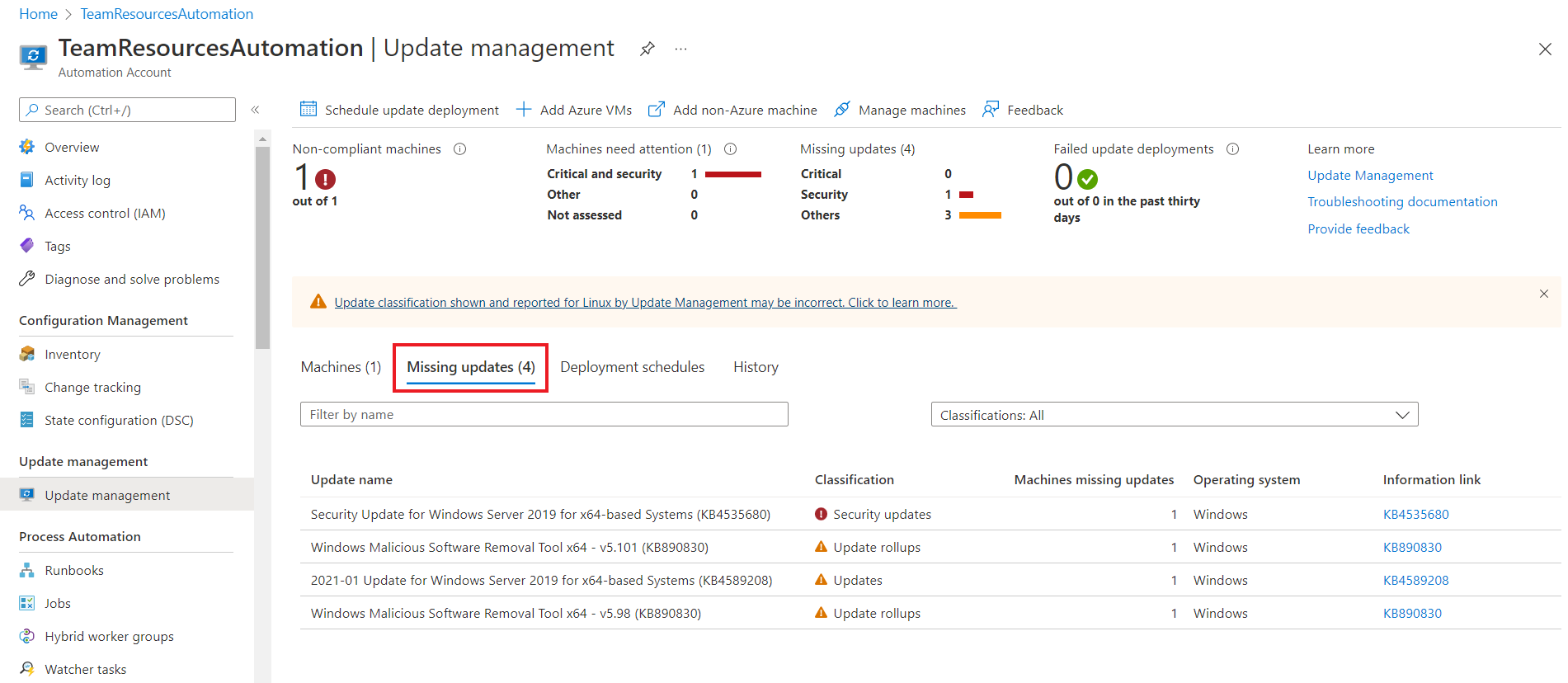Open Runbooks in the sidebar
Viewport: 1568px width, 683px height.
[74, 570]
